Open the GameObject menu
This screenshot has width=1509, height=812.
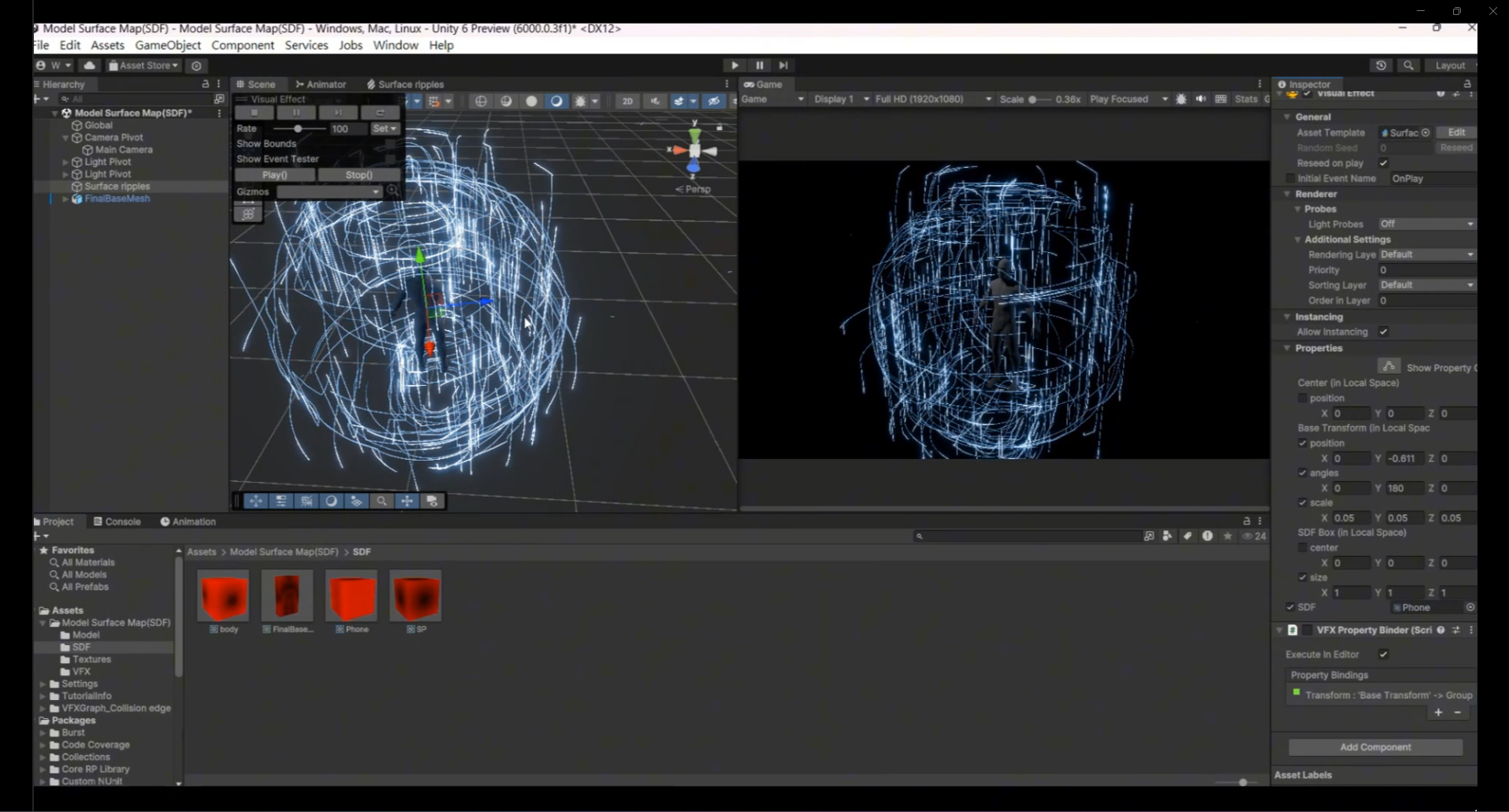tap(168, 46)
